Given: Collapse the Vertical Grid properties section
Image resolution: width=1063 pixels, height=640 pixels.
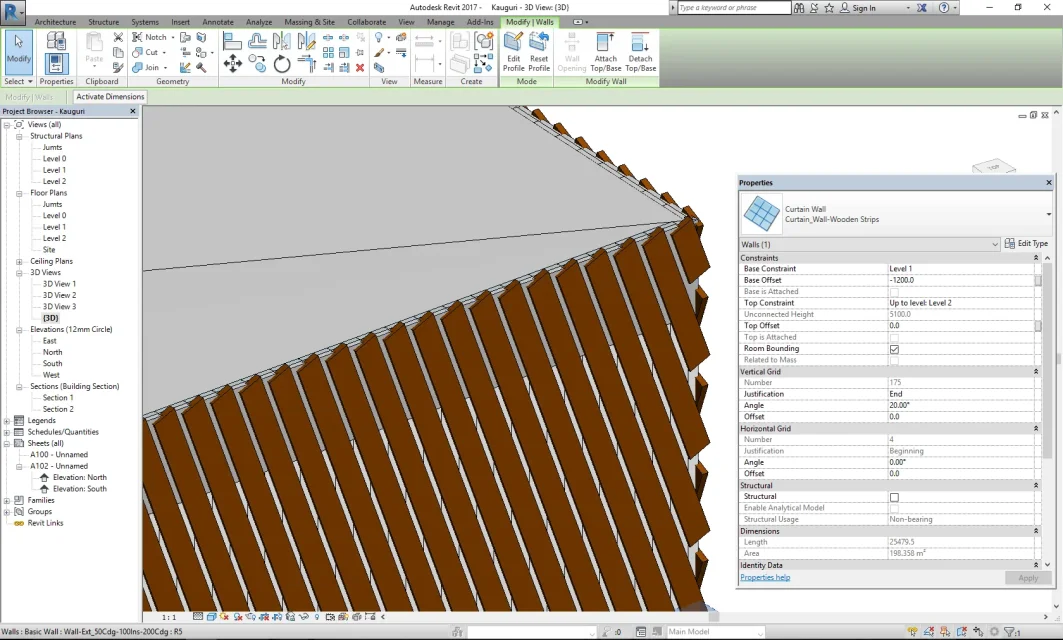Looking at the screenshot, I should pos(1035,372).
